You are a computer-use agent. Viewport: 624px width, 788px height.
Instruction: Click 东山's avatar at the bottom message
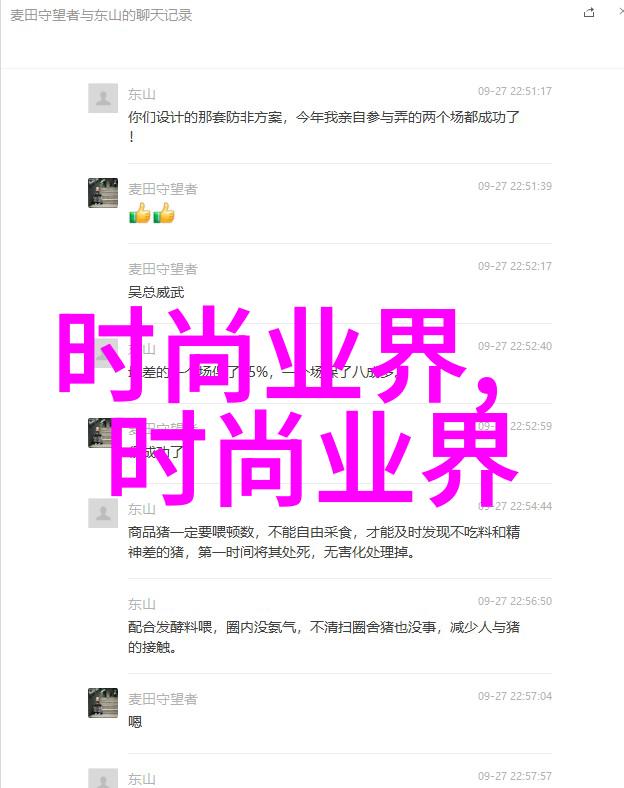(103, 778)
